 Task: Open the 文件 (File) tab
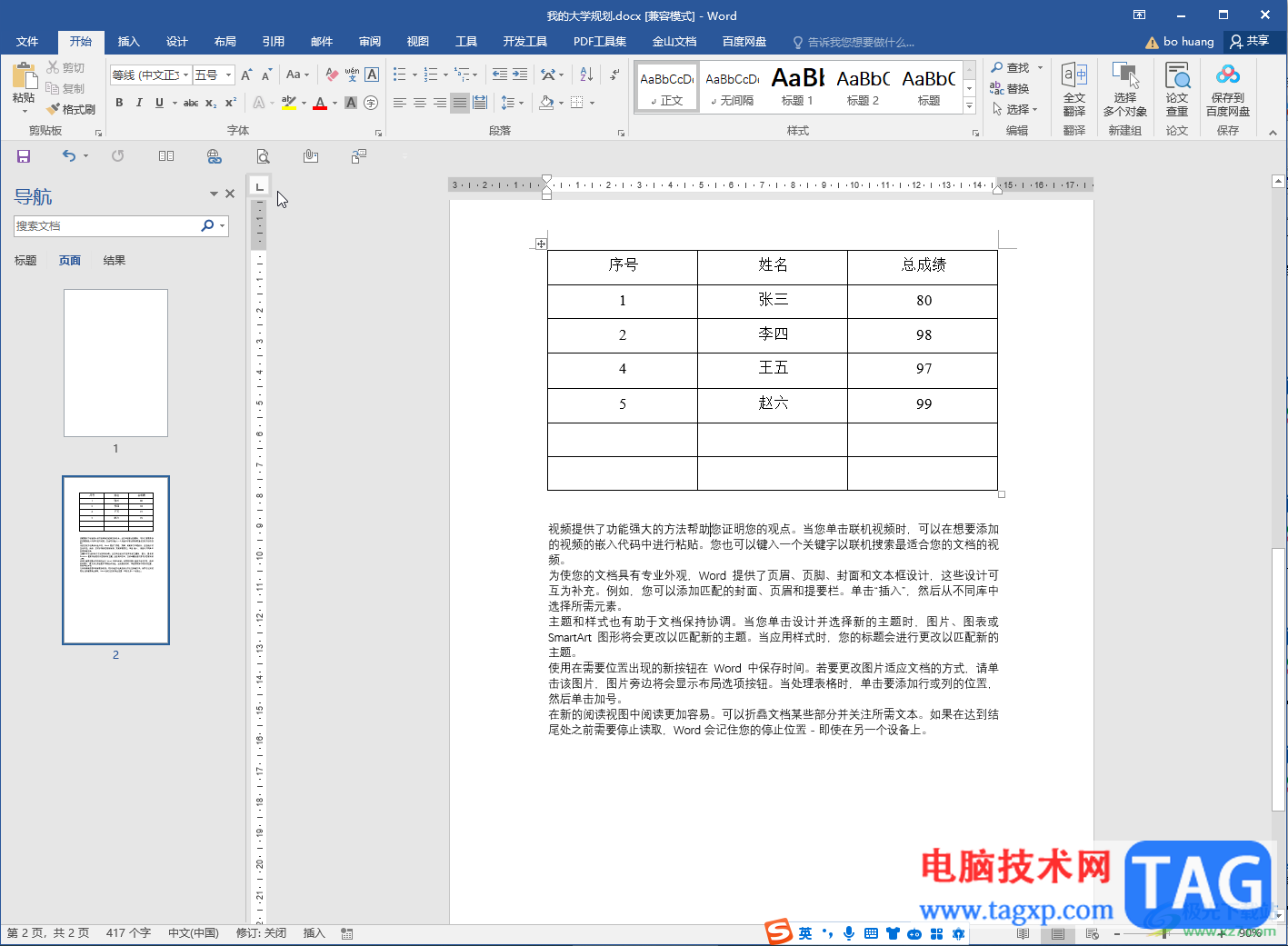27,42
